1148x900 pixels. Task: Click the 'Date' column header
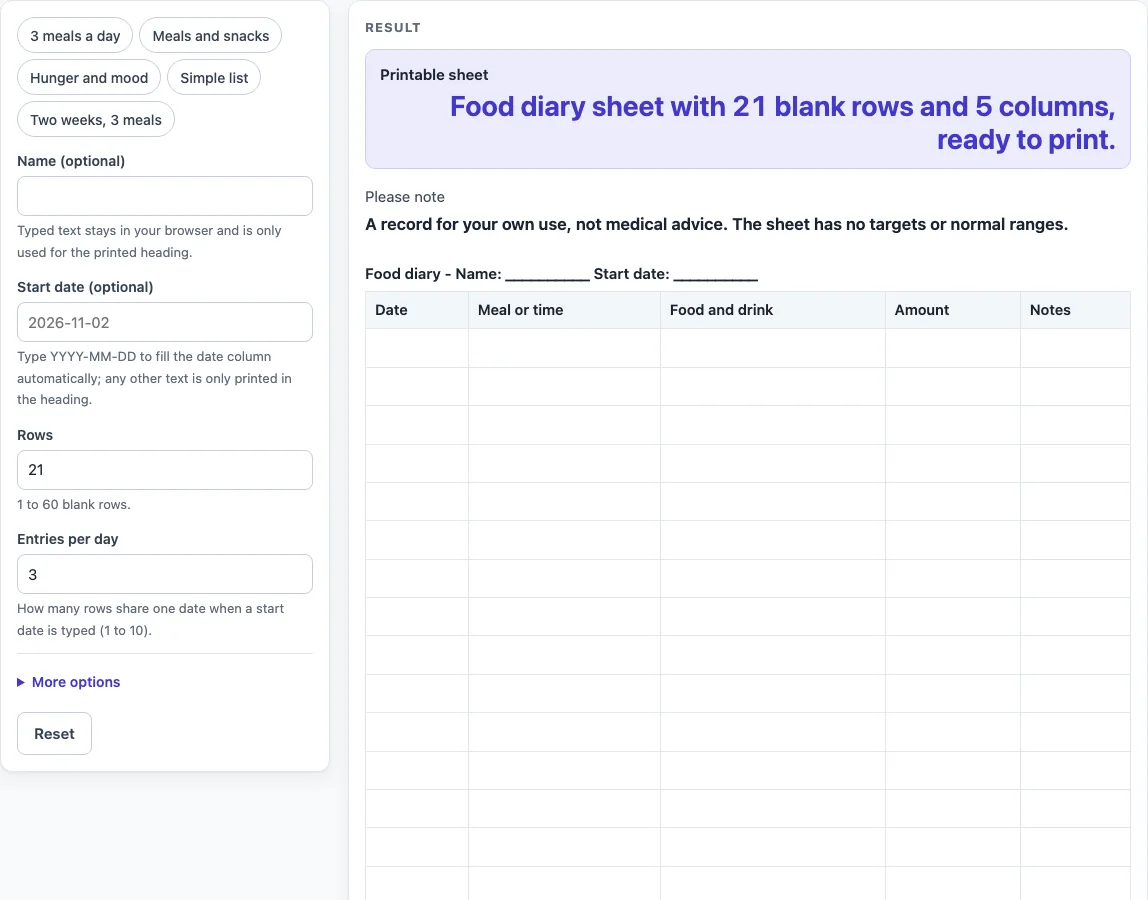point(417,310)
